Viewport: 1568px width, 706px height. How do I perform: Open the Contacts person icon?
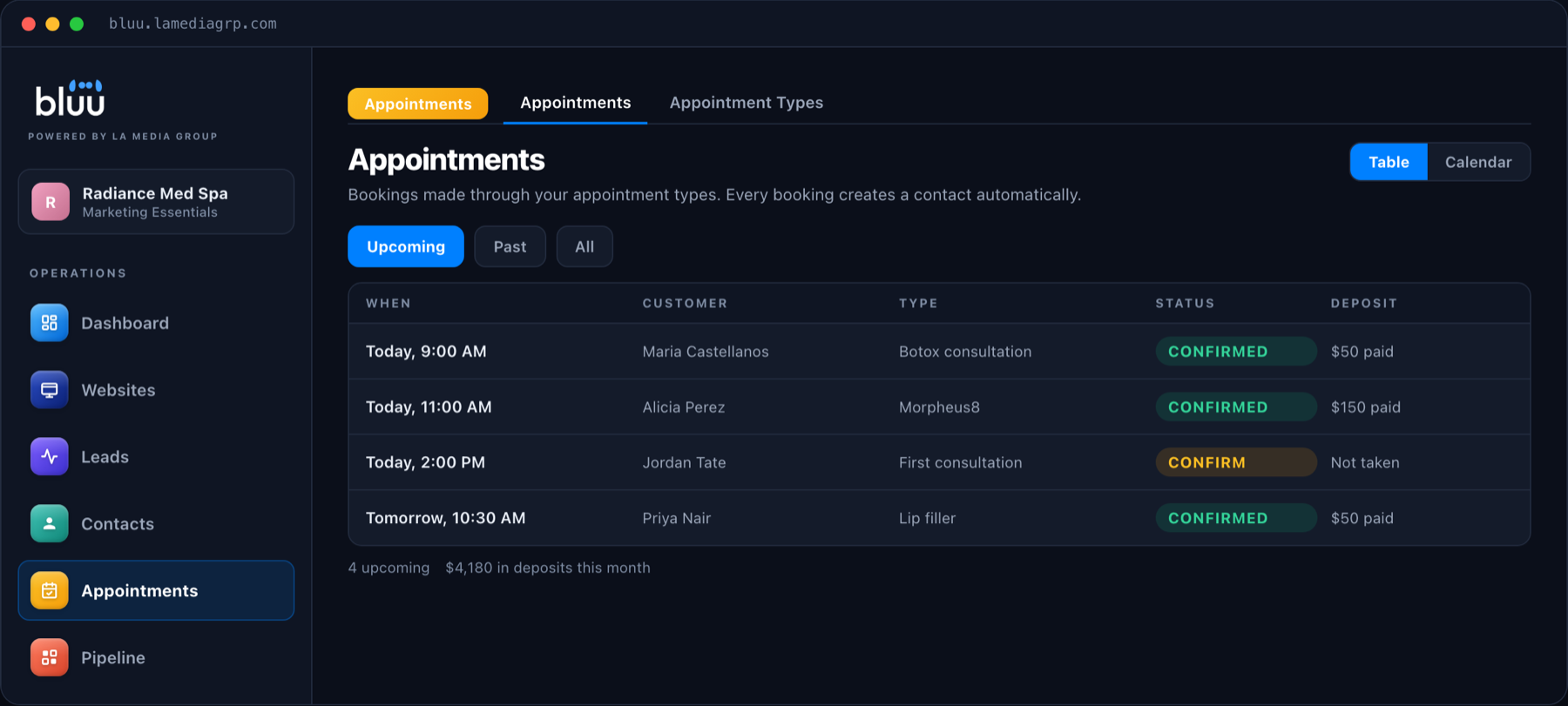(x=50, y=524)
